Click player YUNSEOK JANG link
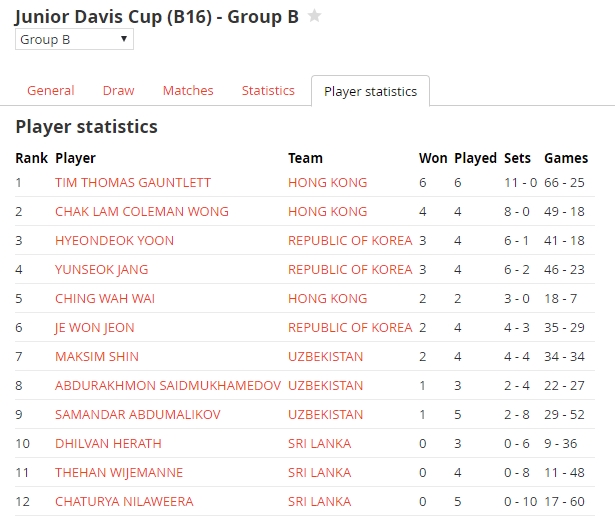 coord(102,270)
